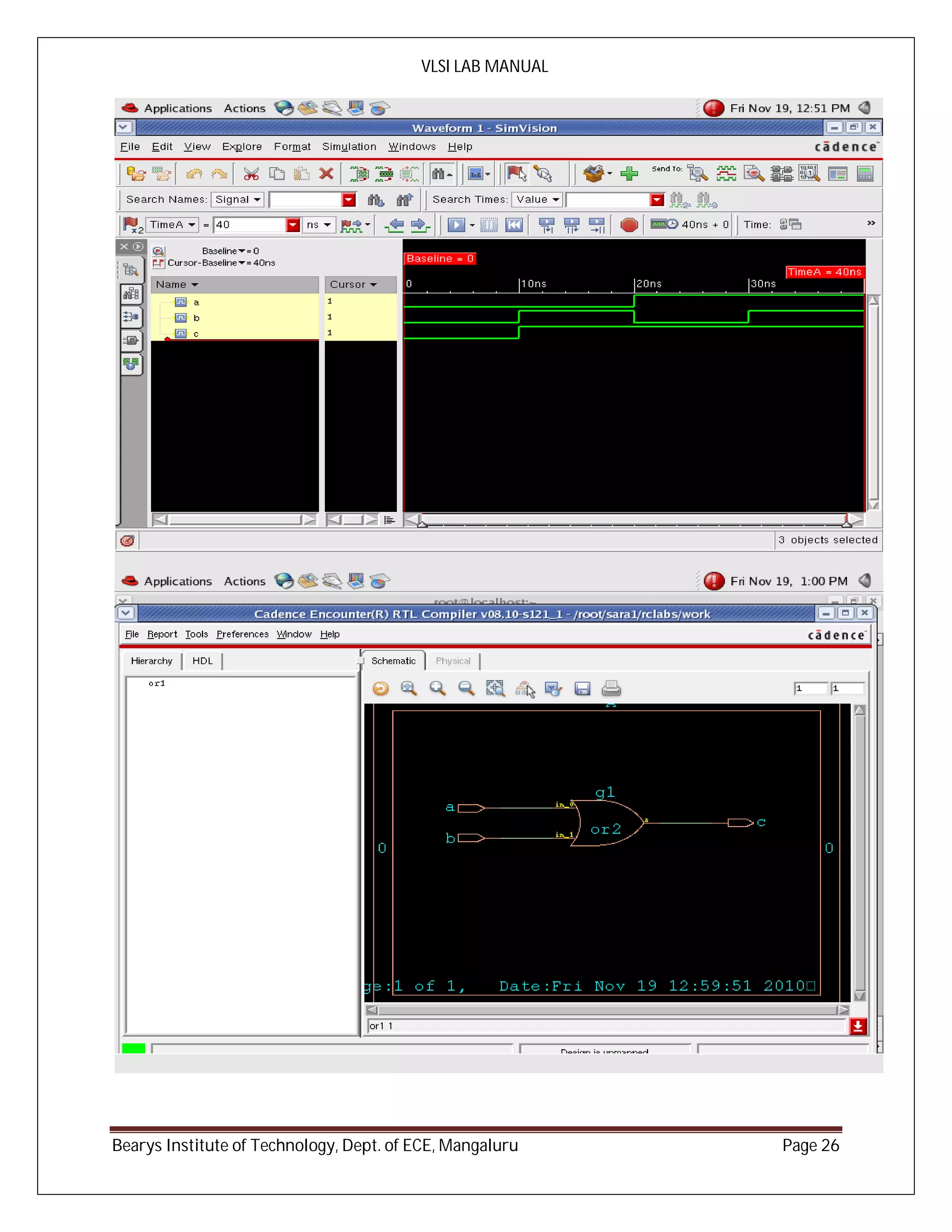Click zoom out magnifier in Schematic toolbar
This screenshot has height=1232, width=952.
[466, 688]
